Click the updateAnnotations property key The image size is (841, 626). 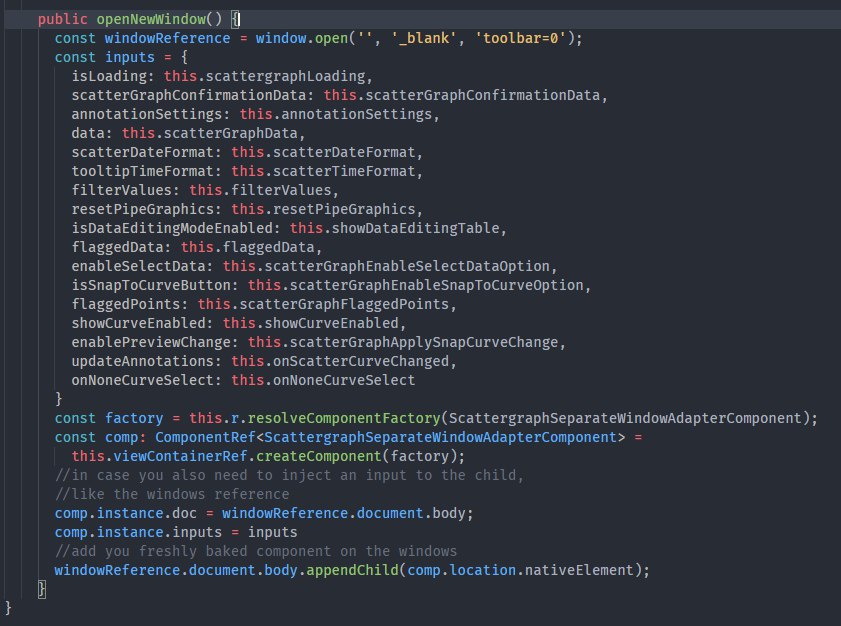coord(143,362)
